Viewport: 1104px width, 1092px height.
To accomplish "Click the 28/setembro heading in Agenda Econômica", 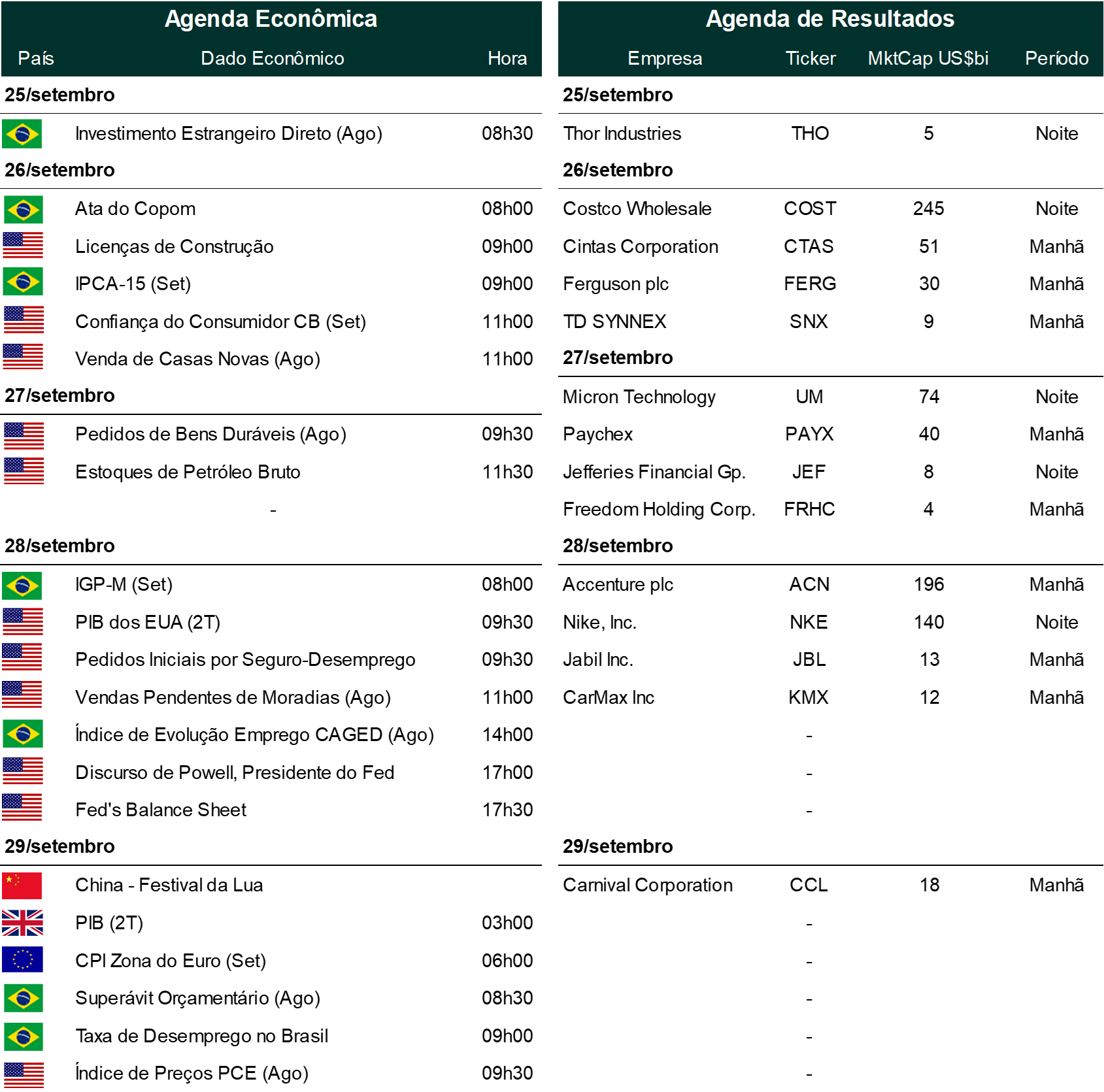I will tap(59, 546).
